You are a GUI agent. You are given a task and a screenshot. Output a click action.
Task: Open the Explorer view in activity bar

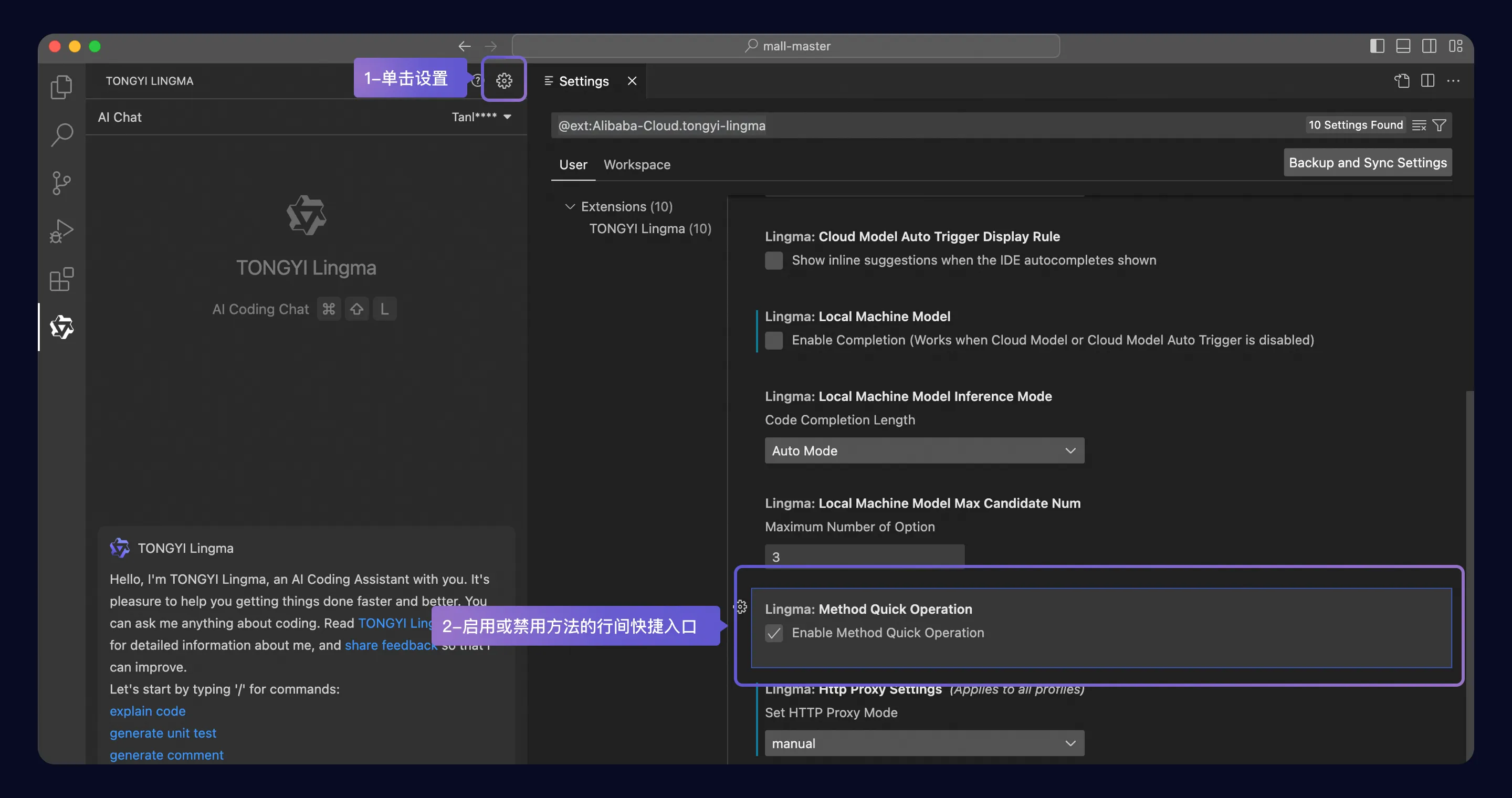click(61, 87)
